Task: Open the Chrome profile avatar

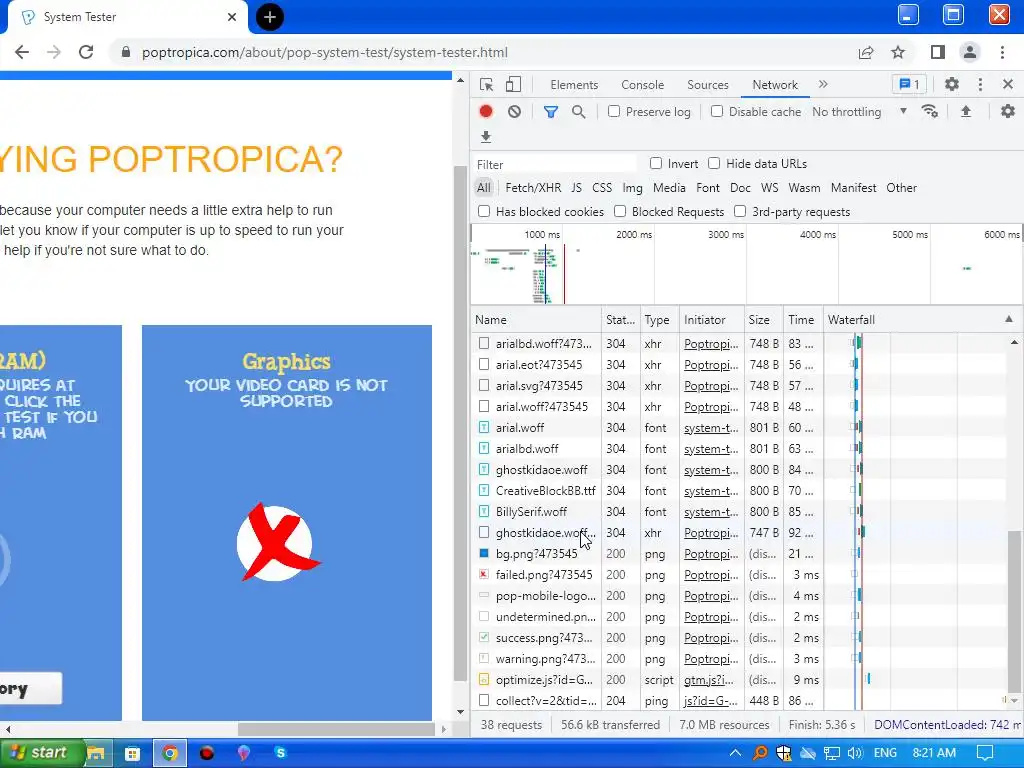Action: click(970, 52)
